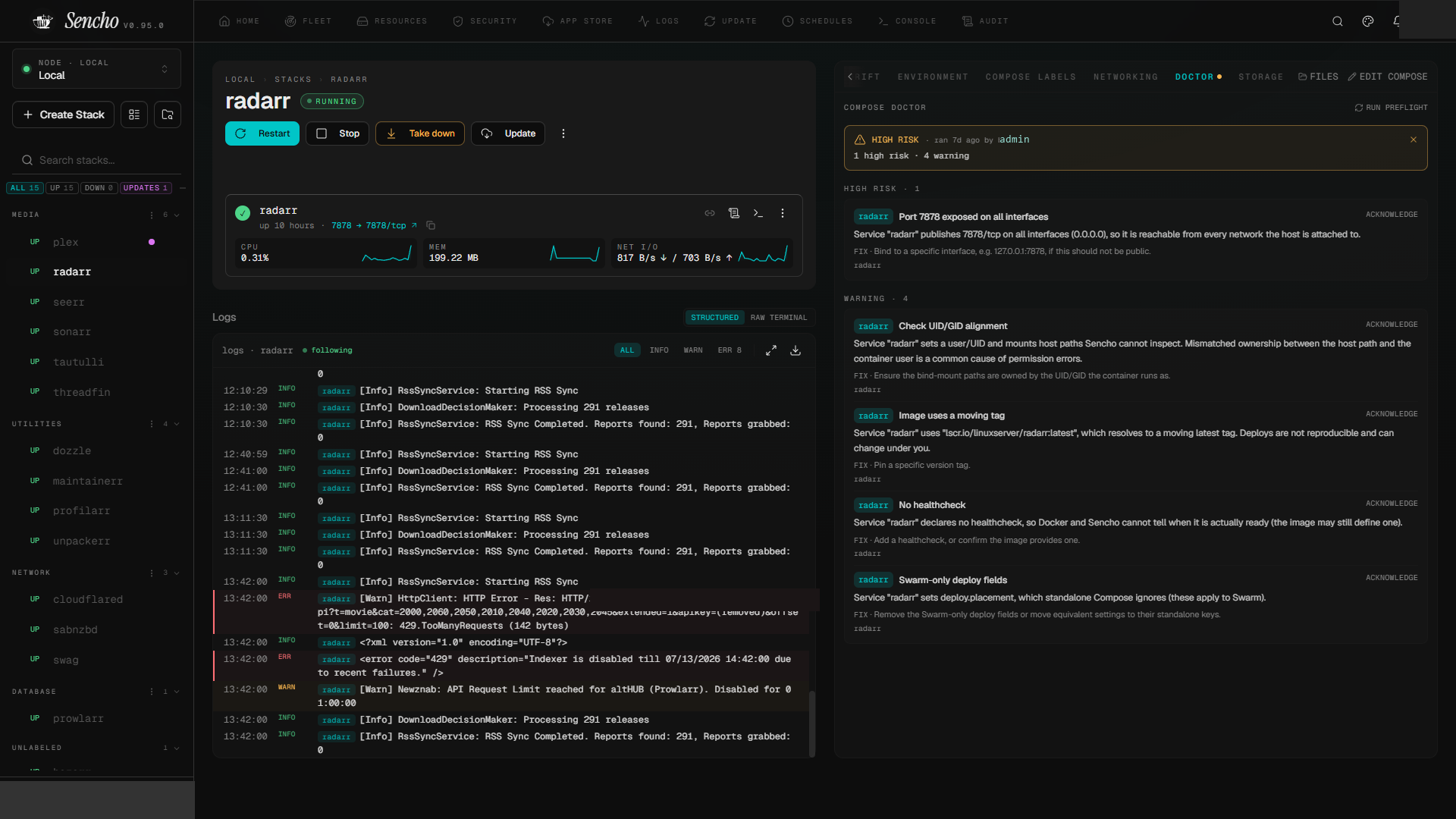1456x819 pixels.
Task: Take down the radarr stack
Action: (420, 133)
